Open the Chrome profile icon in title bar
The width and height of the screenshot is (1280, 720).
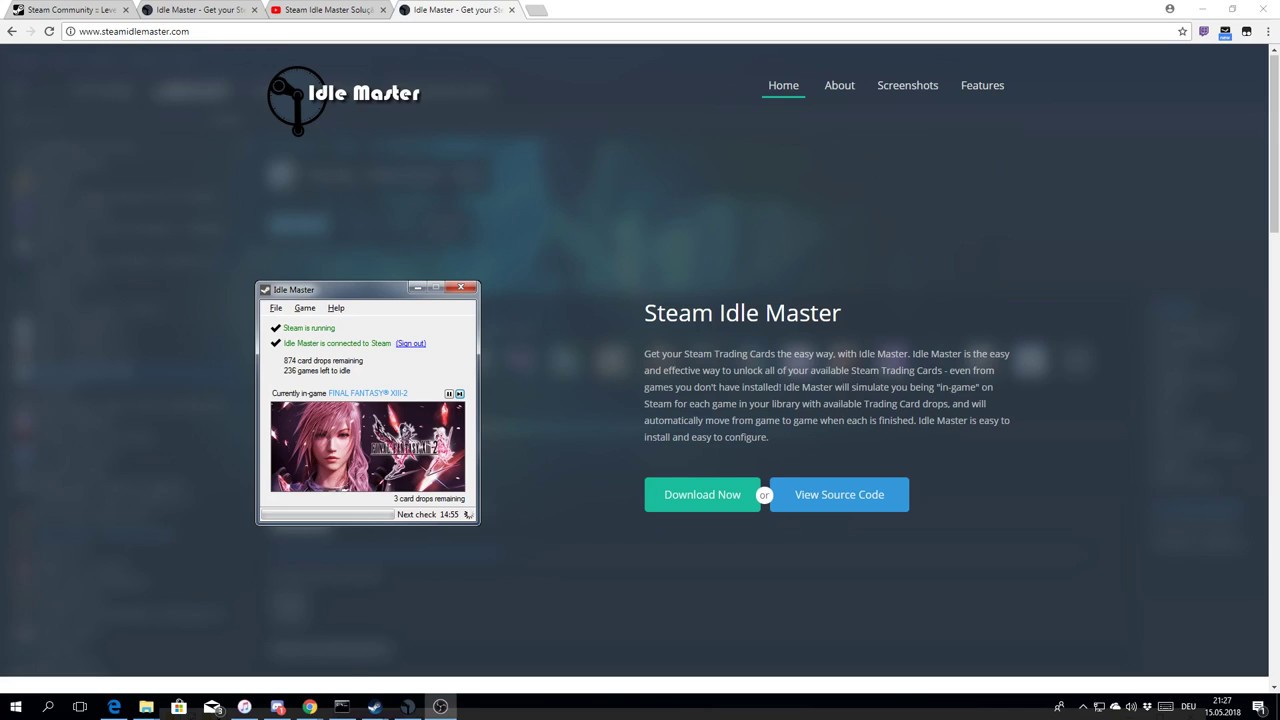pyautogui.click(x=1169, y=9)
